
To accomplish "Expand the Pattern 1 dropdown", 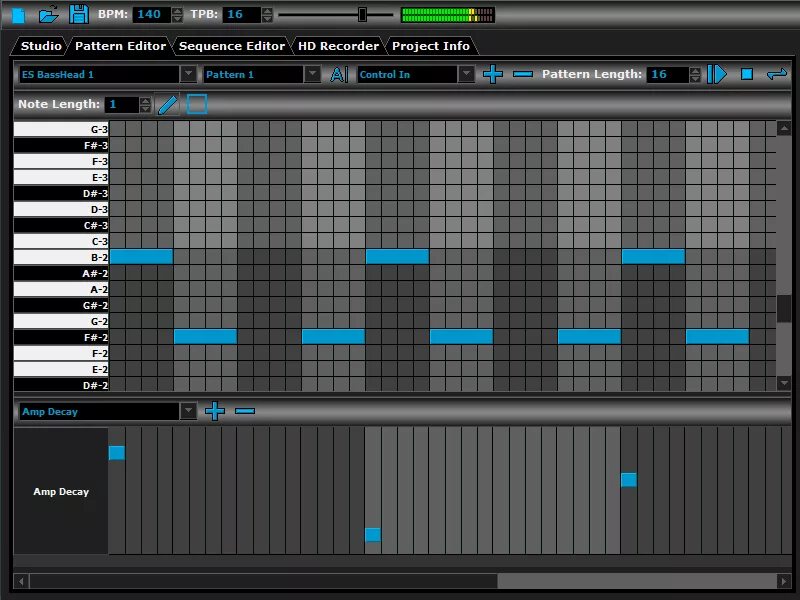I will pyautogui.click(x=312, y=74).
